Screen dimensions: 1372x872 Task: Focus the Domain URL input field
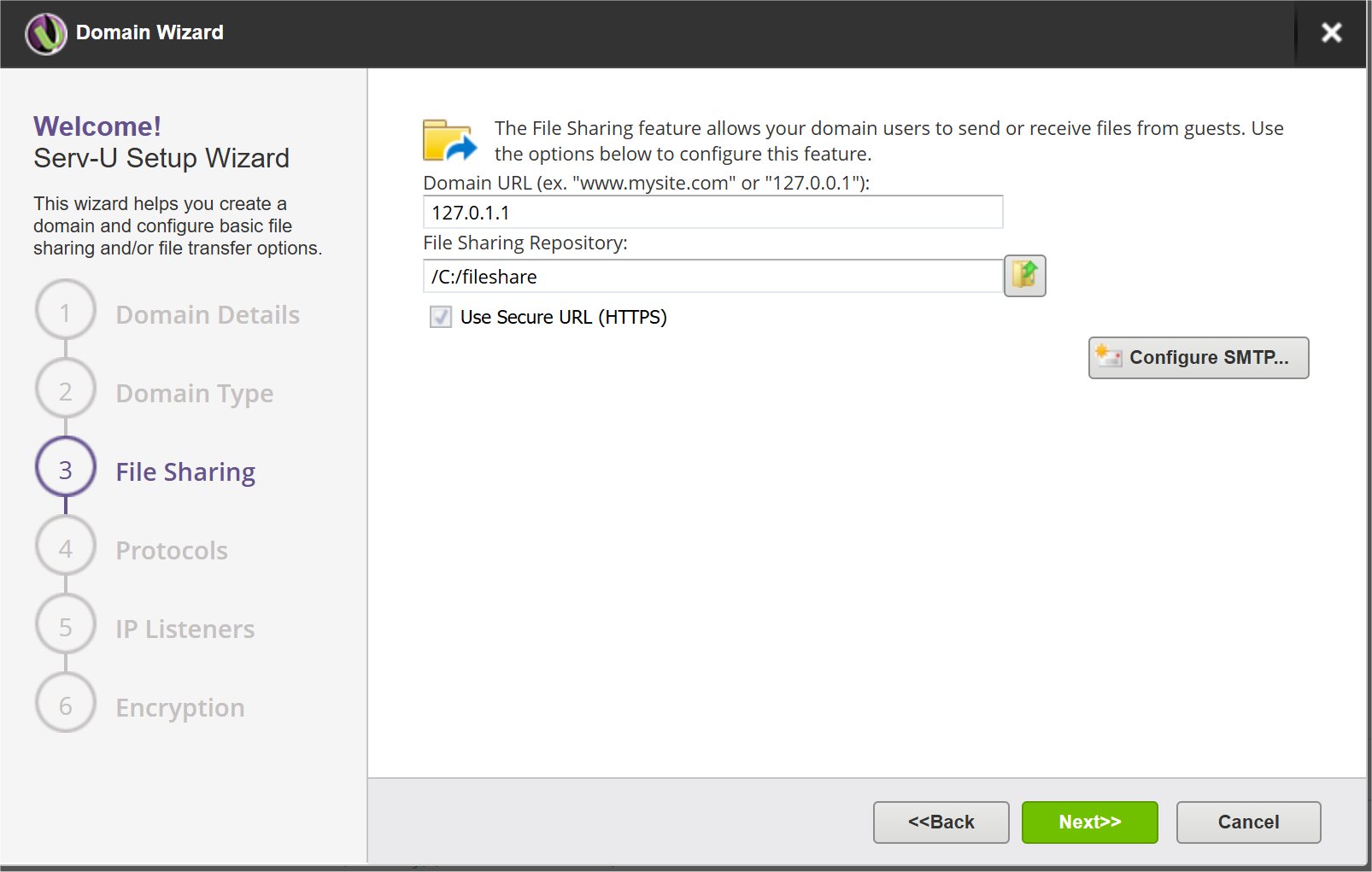tap(712, 212)
